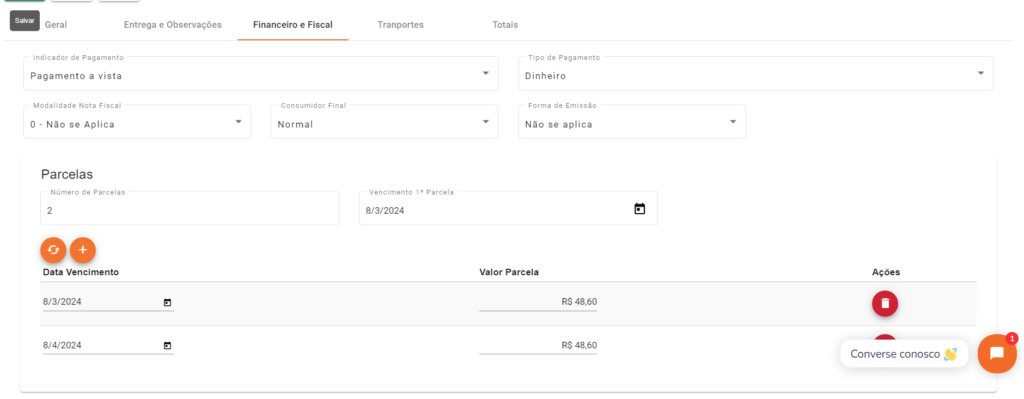Switch to the Tranportes tab
This screenshot has width=1024, height=399.
pos(400,25)
